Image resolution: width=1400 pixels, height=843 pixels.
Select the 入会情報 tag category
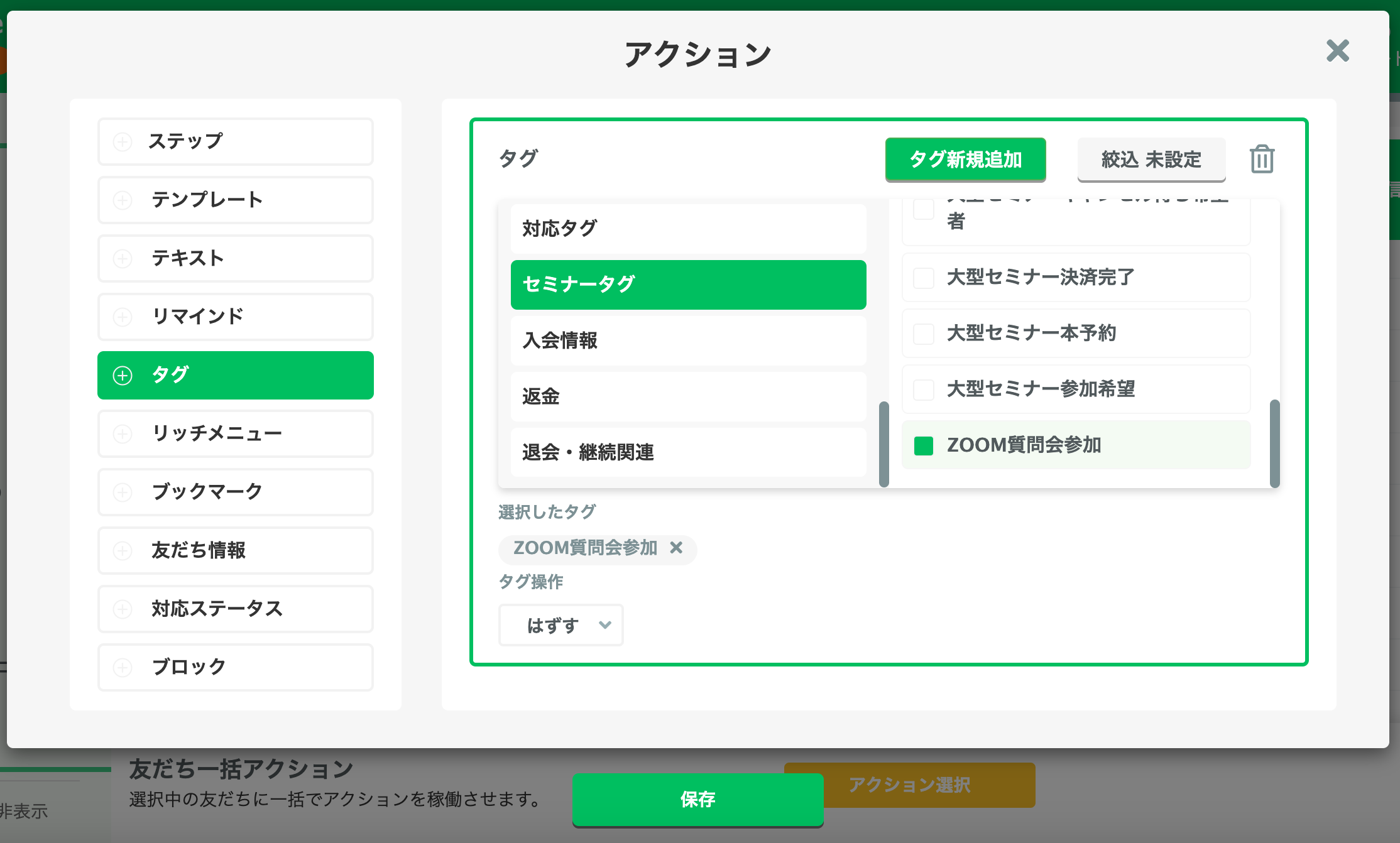pyautogui.click(x=688, y=340)
